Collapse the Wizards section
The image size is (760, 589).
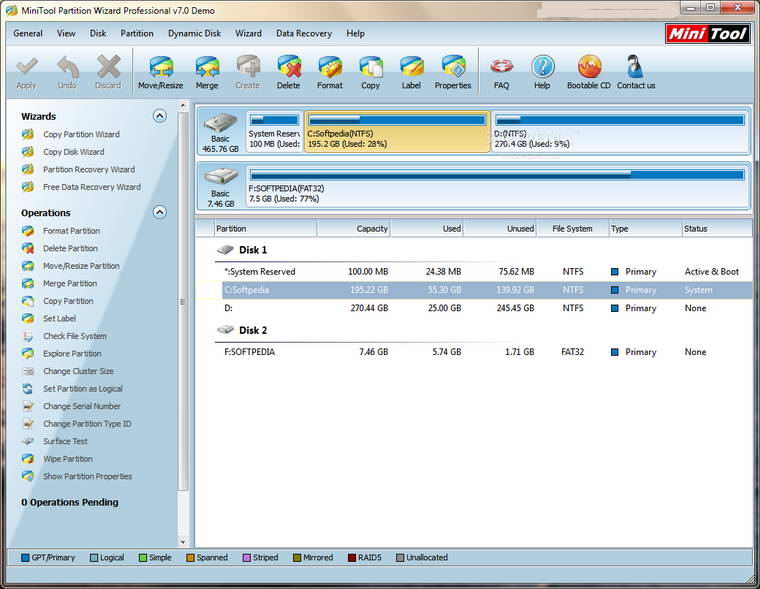point(159,116)
